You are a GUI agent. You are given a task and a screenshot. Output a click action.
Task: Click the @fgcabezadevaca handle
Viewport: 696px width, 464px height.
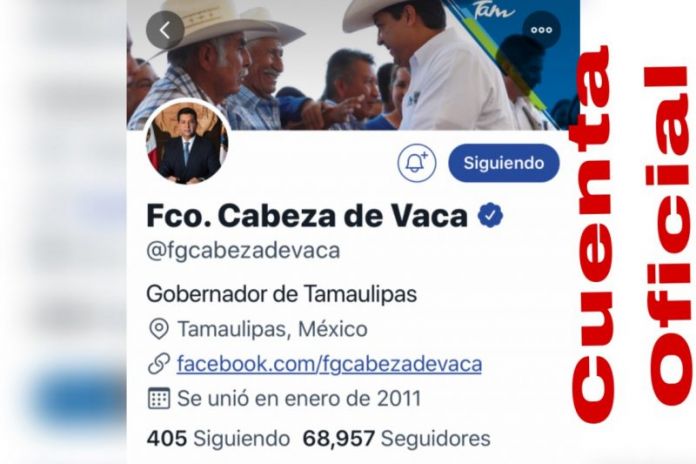243,251
